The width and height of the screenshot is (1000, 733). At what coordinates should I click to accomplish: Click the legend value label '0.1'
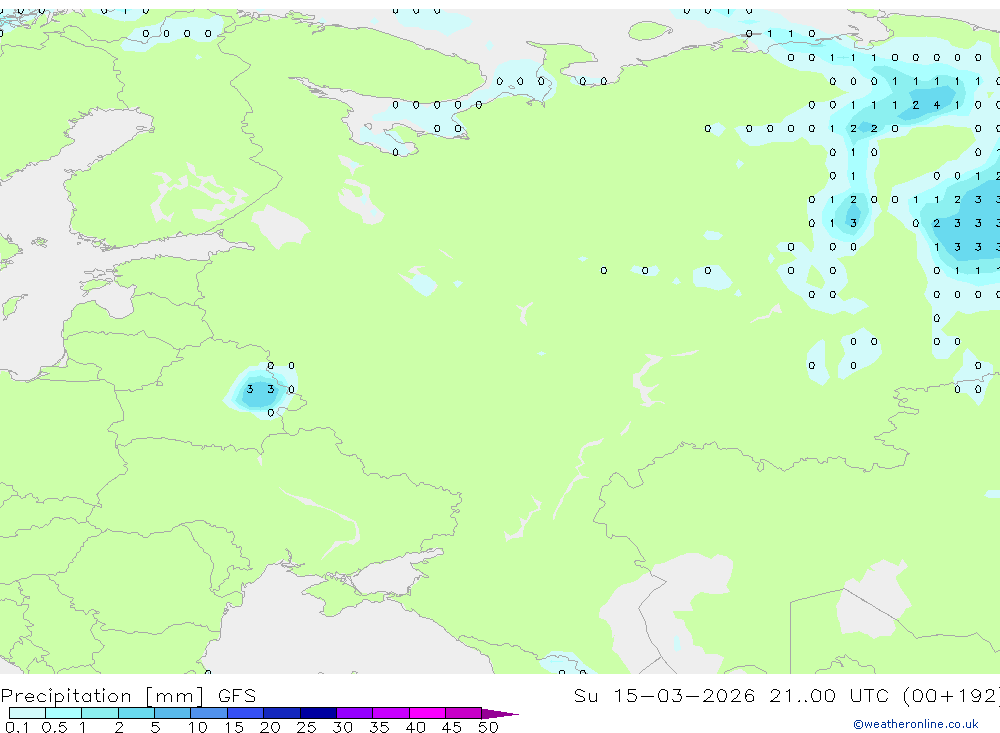17,727
